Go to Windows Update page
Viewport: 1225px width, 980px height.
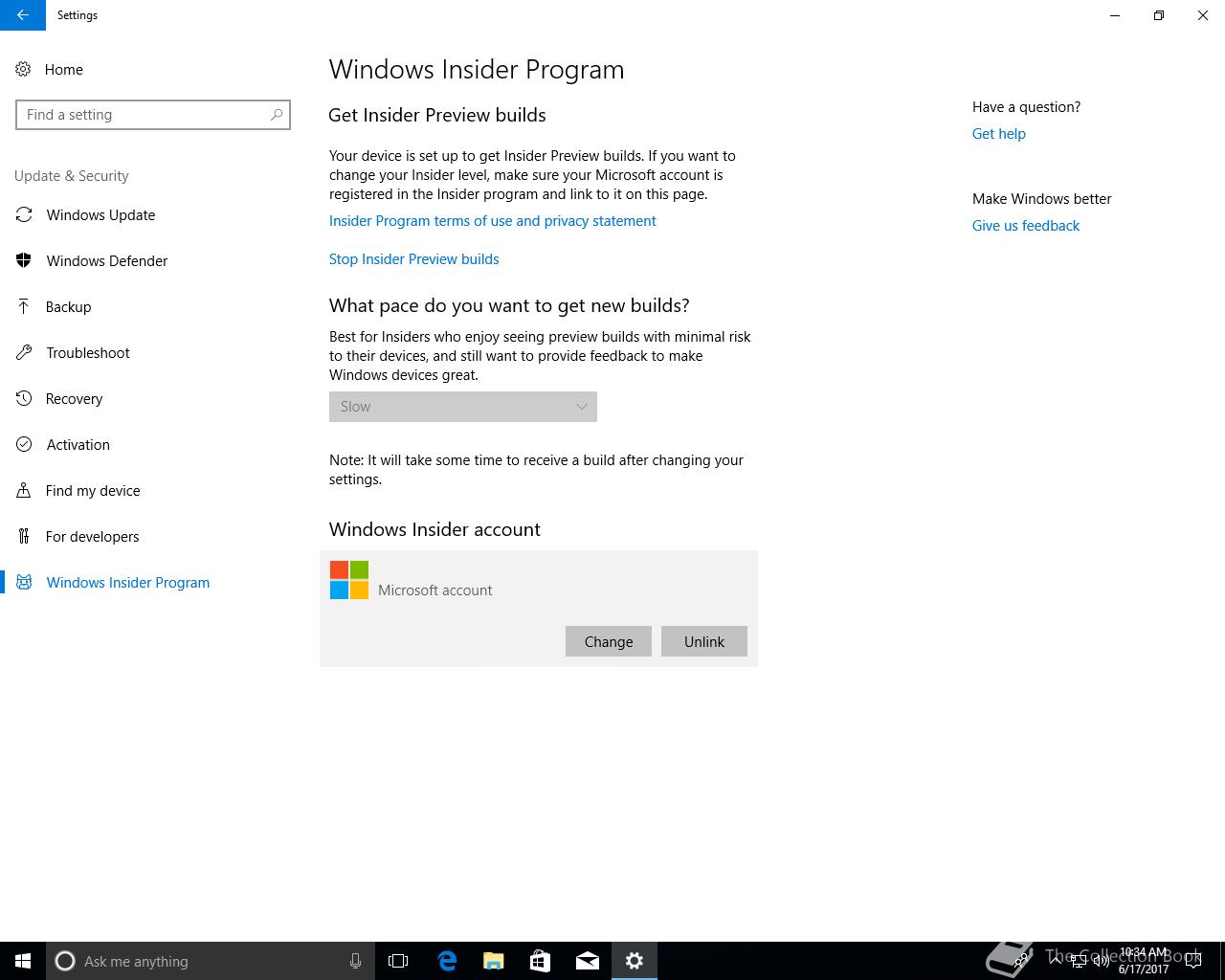coord(100,214)
